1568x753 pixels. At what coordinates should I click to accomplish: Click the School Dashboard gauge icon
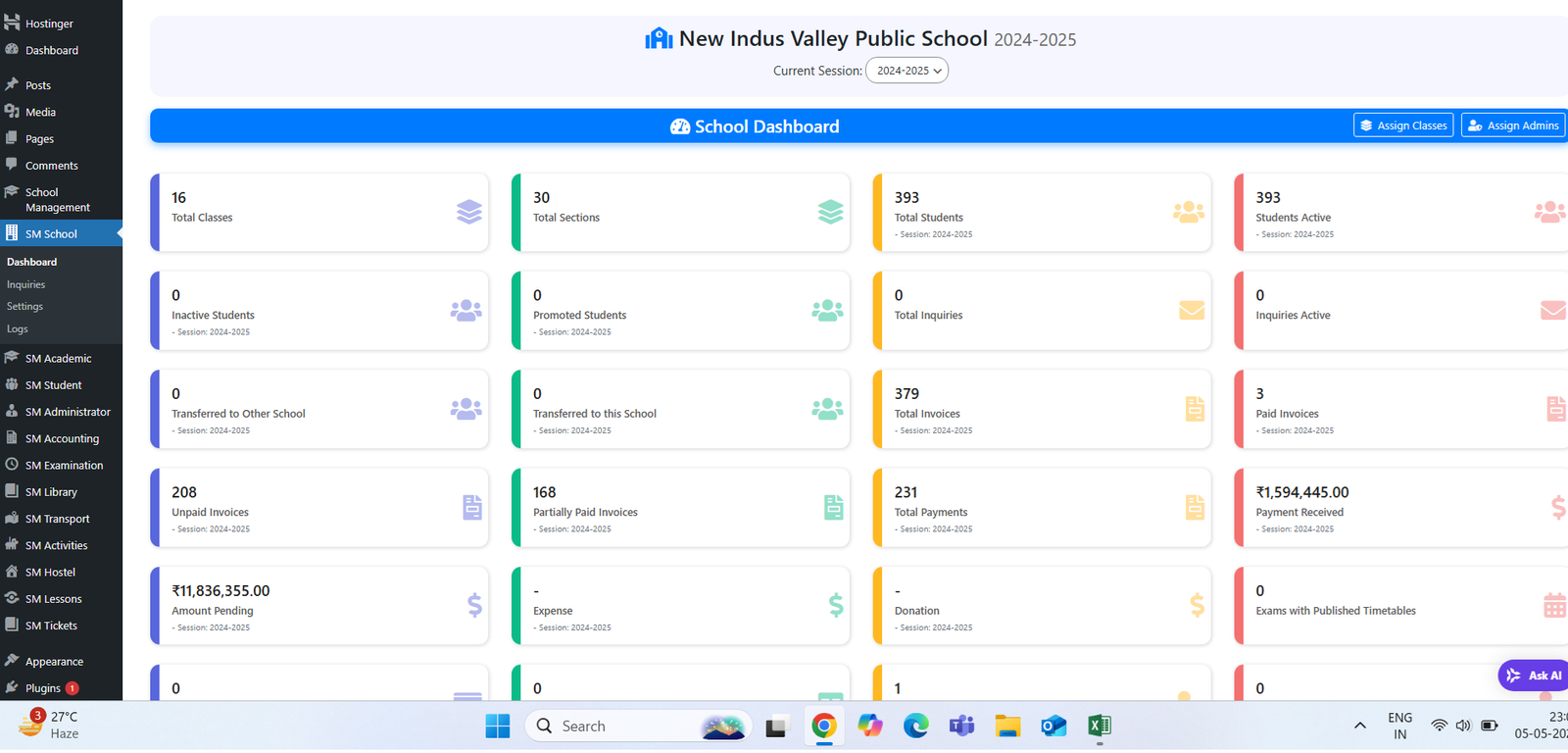coord(680,126)
